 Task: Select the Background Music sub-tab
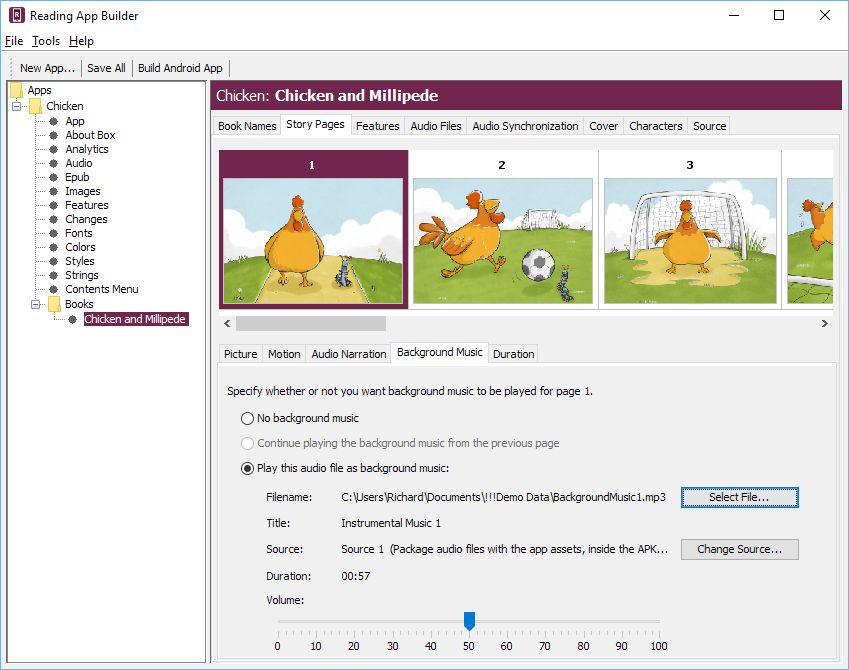pyautogui.click(x=439, y=352)
